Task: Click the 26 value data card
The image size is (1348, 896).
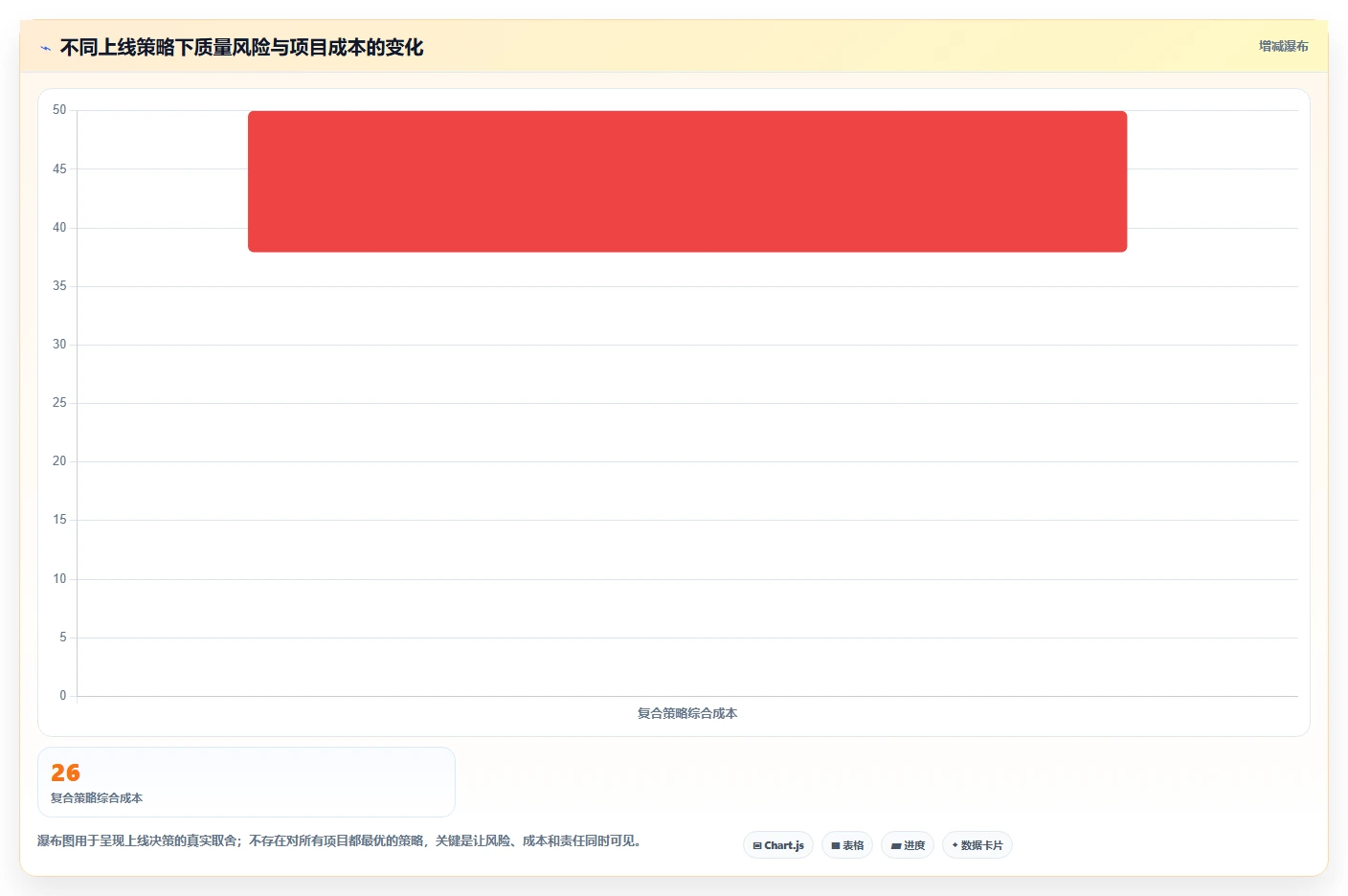Action: point(246,782)
